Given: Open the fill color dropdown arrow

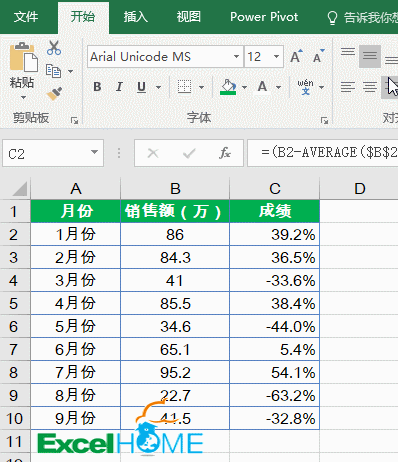Looking at the screenshot, I should [x=244, y=87].
